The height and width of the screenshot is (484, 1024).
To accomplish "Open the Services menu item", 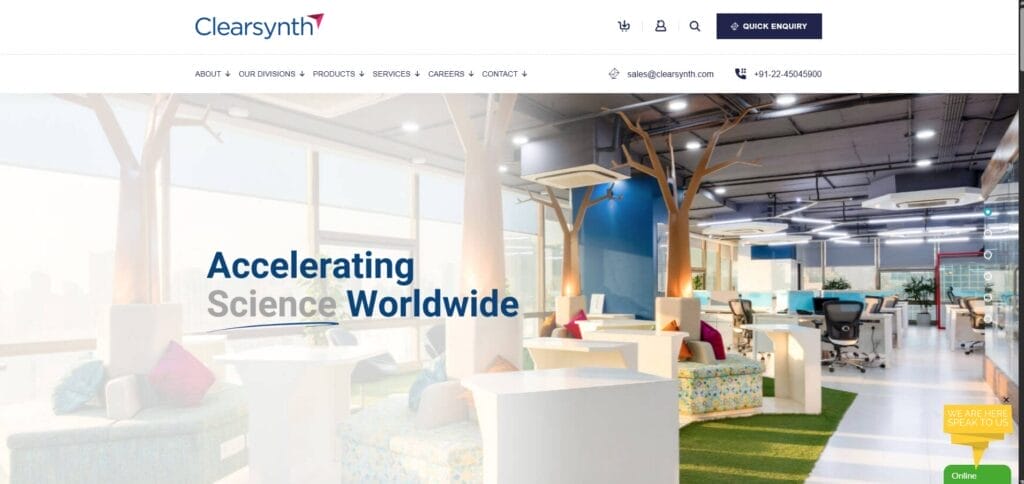I will (x=396, y=74).
